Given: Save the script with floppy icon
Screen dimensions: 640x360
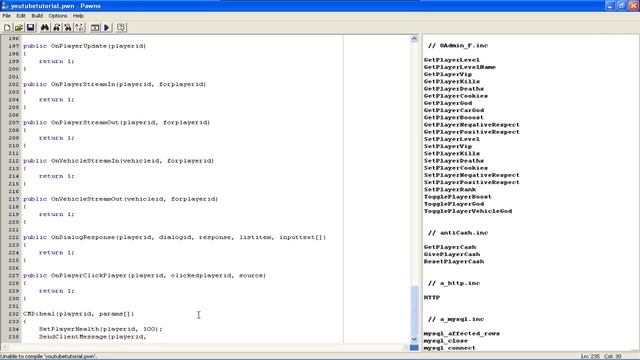Looking at the screenshot, I should (31, 27).
